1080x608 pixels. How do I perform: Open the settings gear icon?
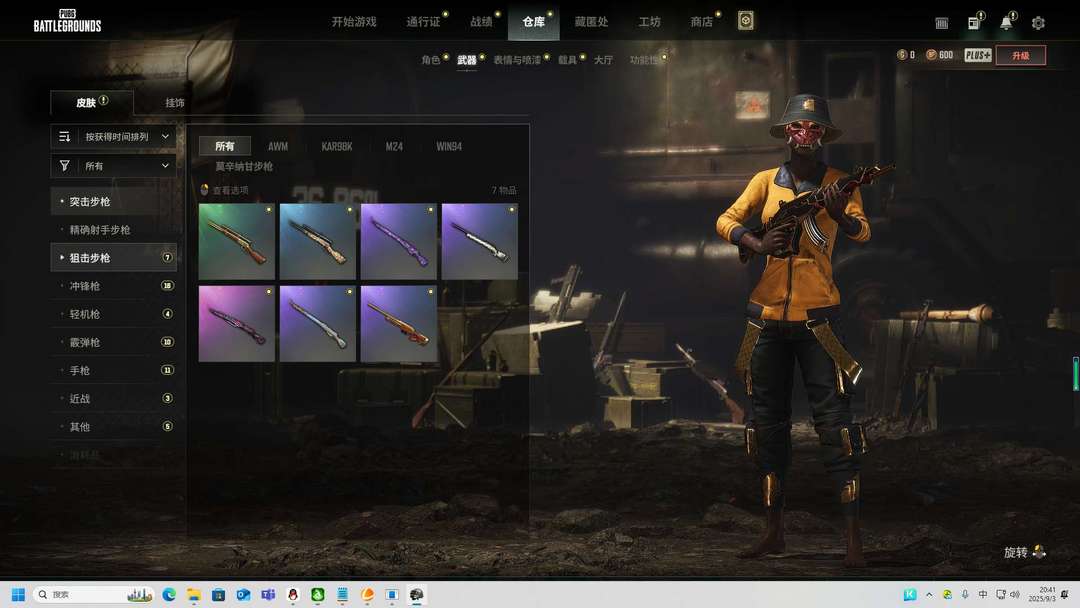click(1038, 23)
